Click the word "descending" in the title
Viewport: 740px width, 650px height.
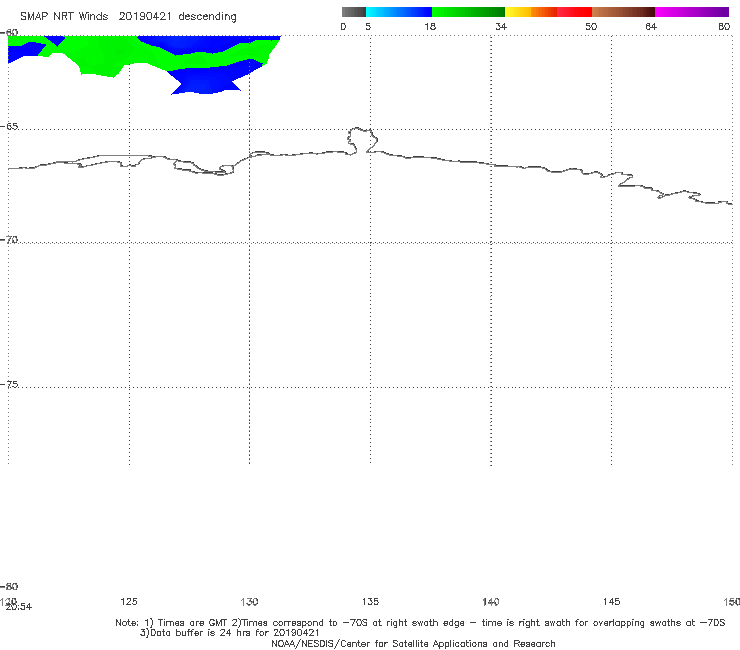point(208,17)
